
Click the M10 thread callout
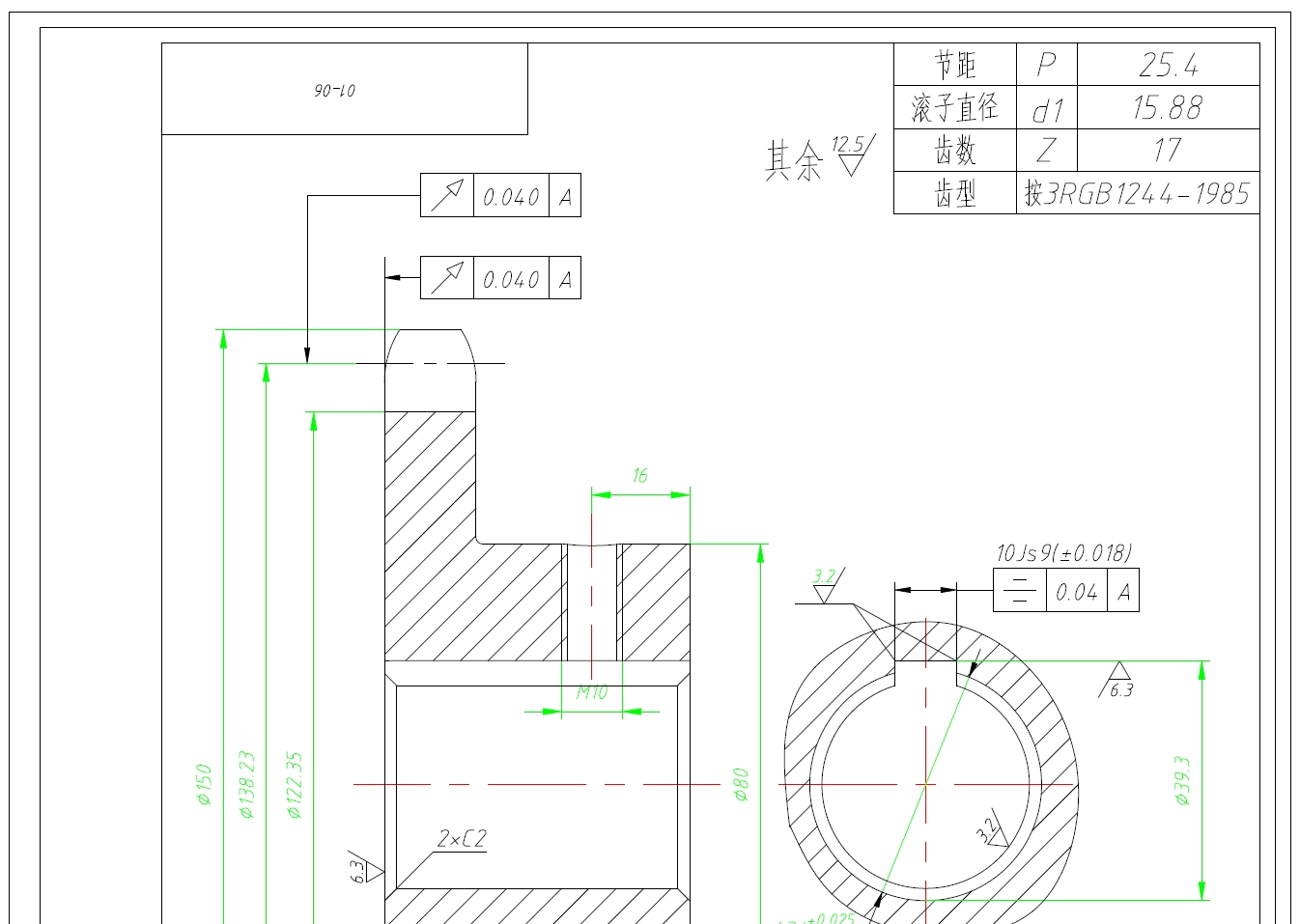[592, 692]
